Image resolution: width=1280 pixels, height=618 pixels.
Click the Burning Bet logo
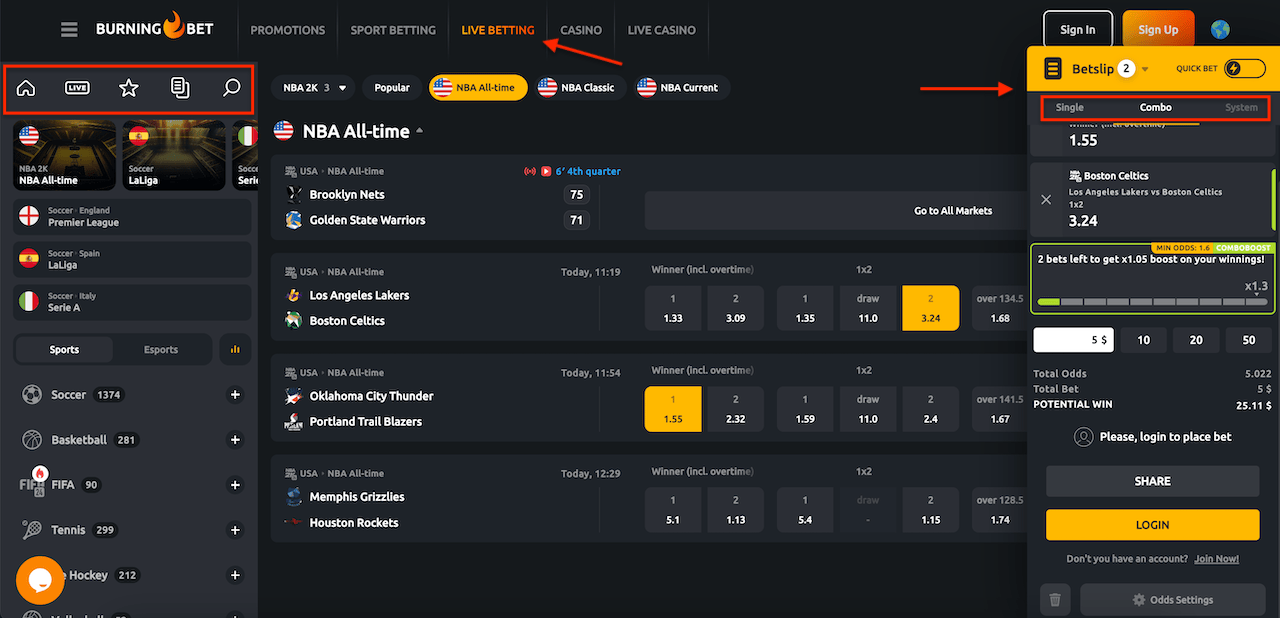(x=154, y=27)
